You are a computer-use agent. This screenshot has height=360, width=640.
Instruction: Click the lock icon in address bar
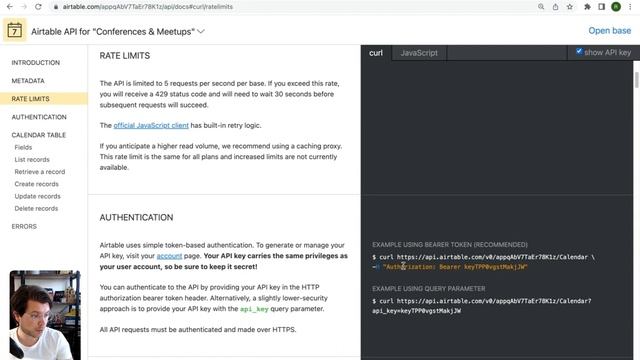pyautogui.click(x=56, y=7)
